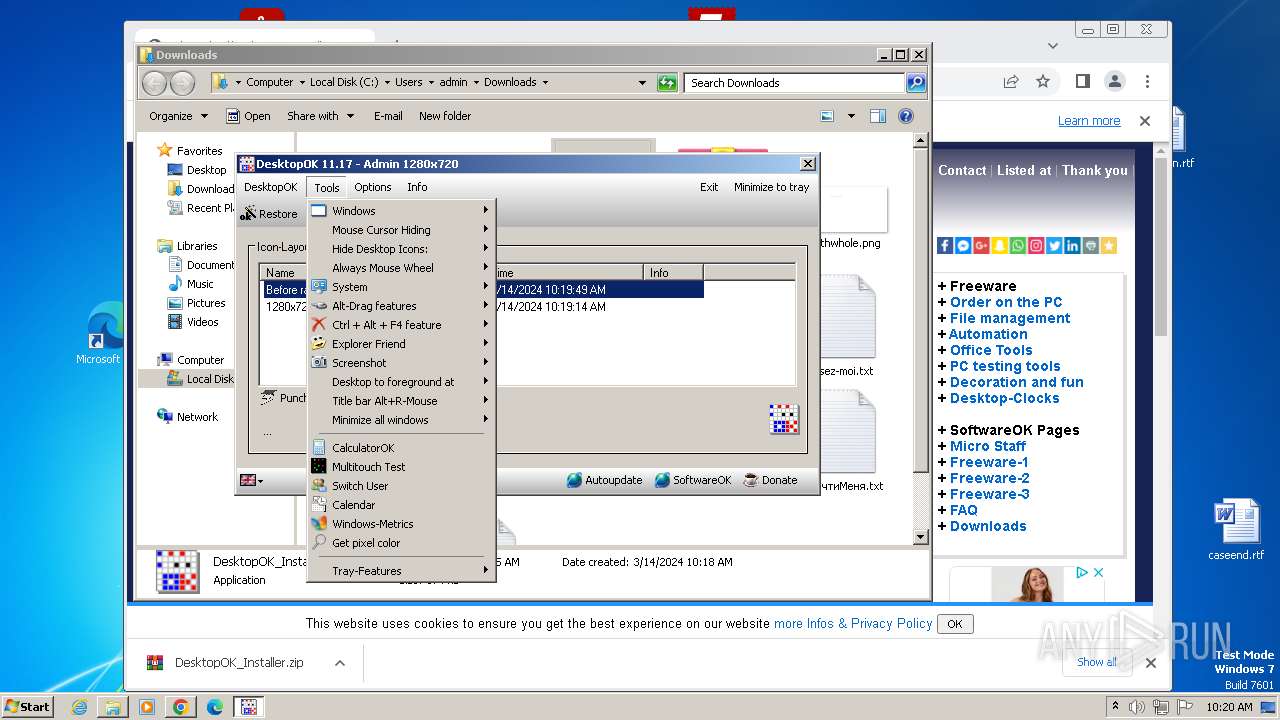Click Autoupdate in DesktopOK footer
The image size is (1280, 720).
pyautogui.click(x=604, y=480)
